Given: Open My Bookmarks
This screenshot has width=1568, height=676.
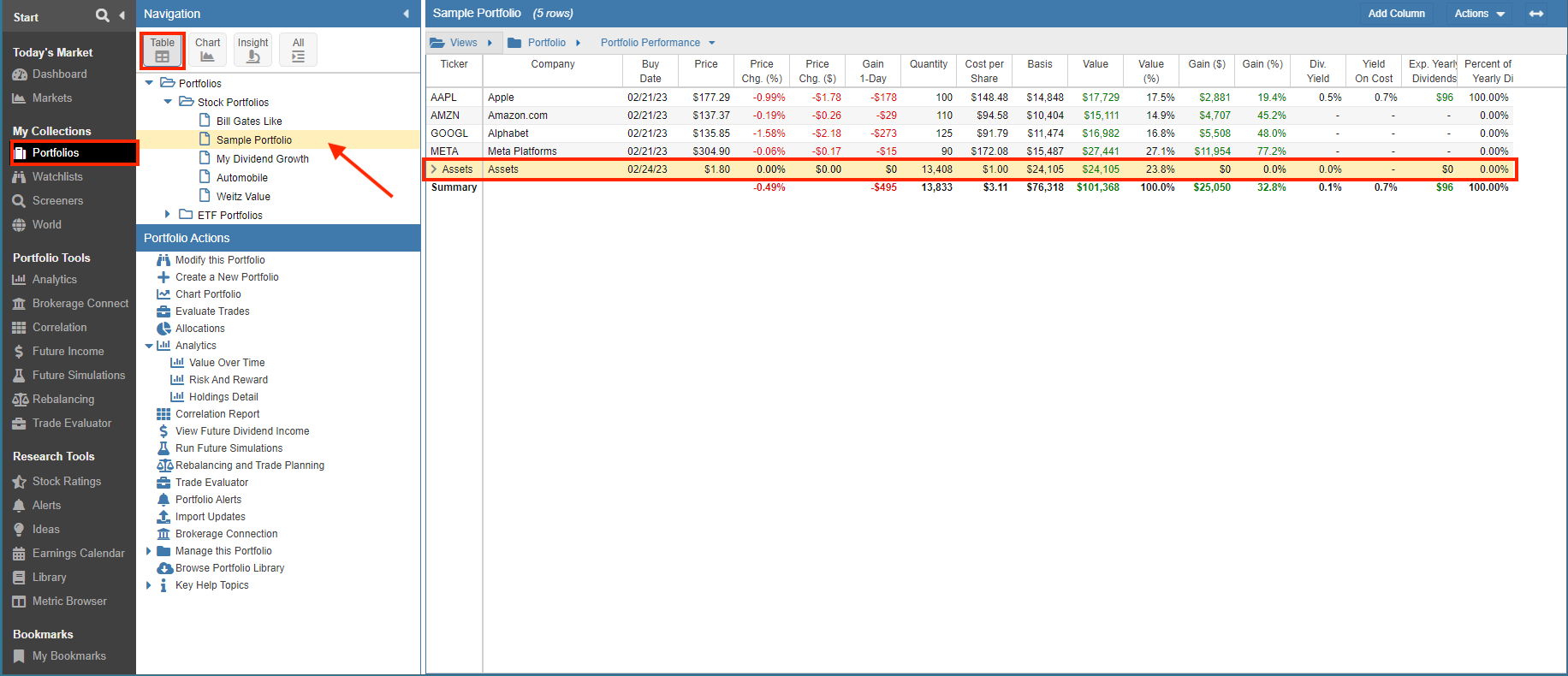Looking at the screenshot, I should click(59, 656).
